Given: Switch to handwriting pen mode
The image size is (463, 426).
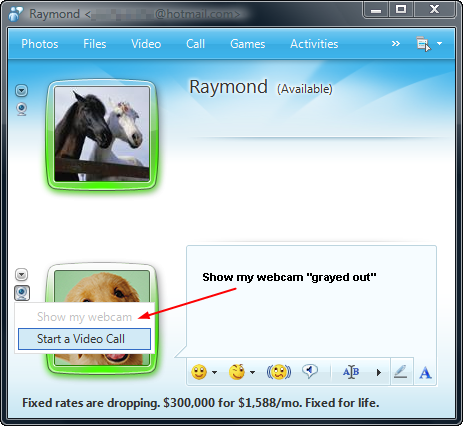Looking at the screenshot, I should pos(401,372).
